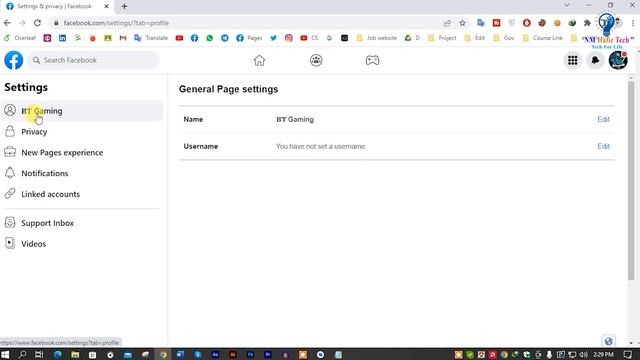Viewport: 640px width, 360px height.
Task: Open Linked accounts settings
Action: (82, 194)
